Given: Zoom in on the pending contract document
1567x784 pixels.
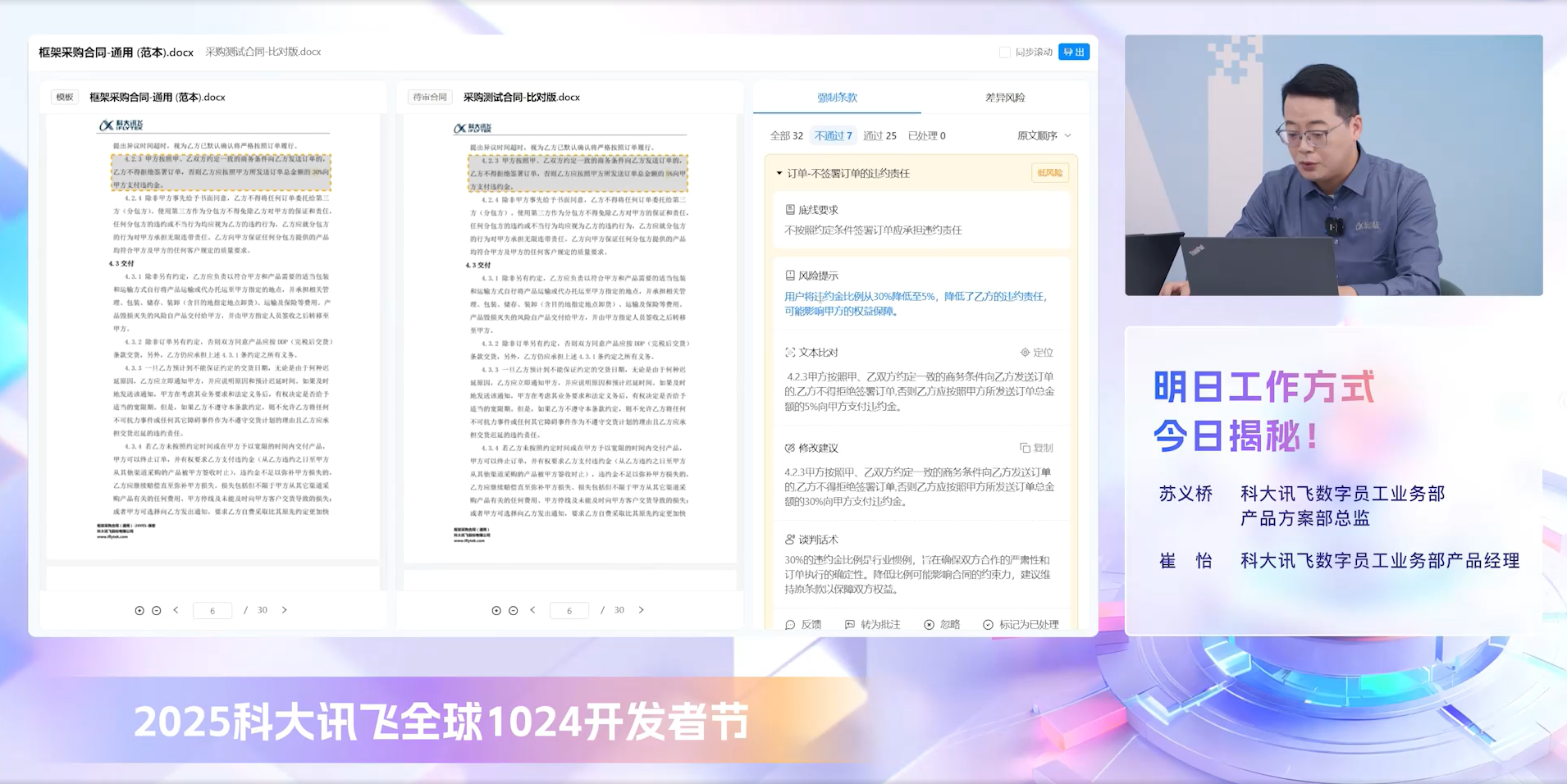Looking at the screenshot, I should point(496,611).
